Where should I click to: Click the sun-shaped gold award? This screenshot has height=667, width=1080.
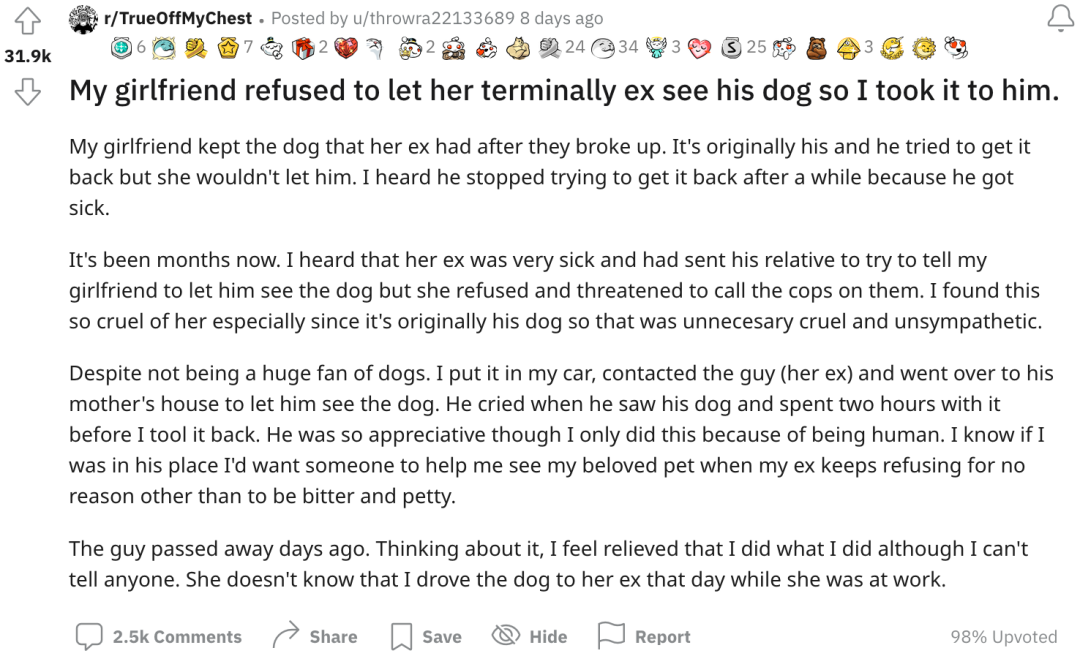924,48
